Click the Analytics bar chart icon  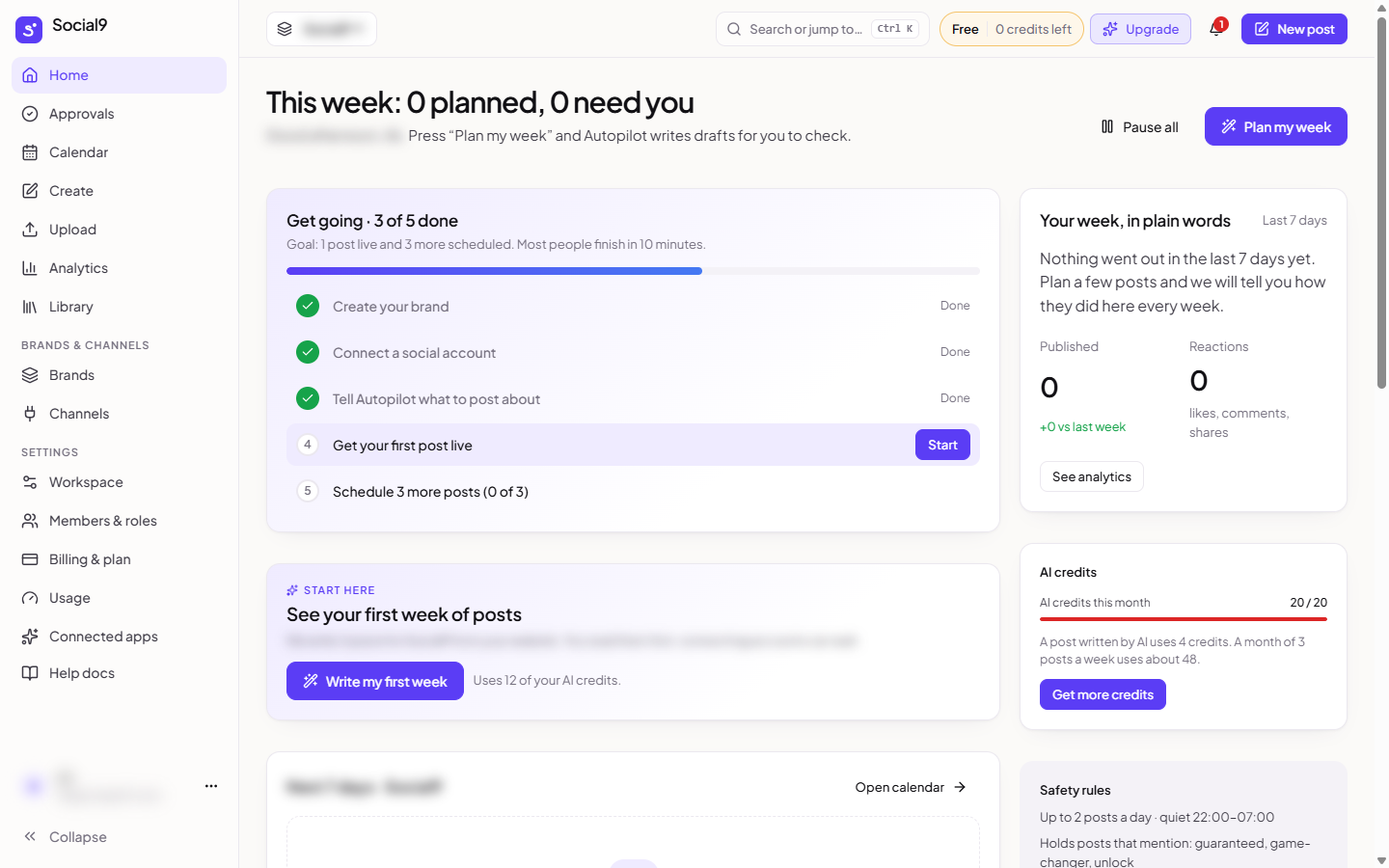[30, 268]
